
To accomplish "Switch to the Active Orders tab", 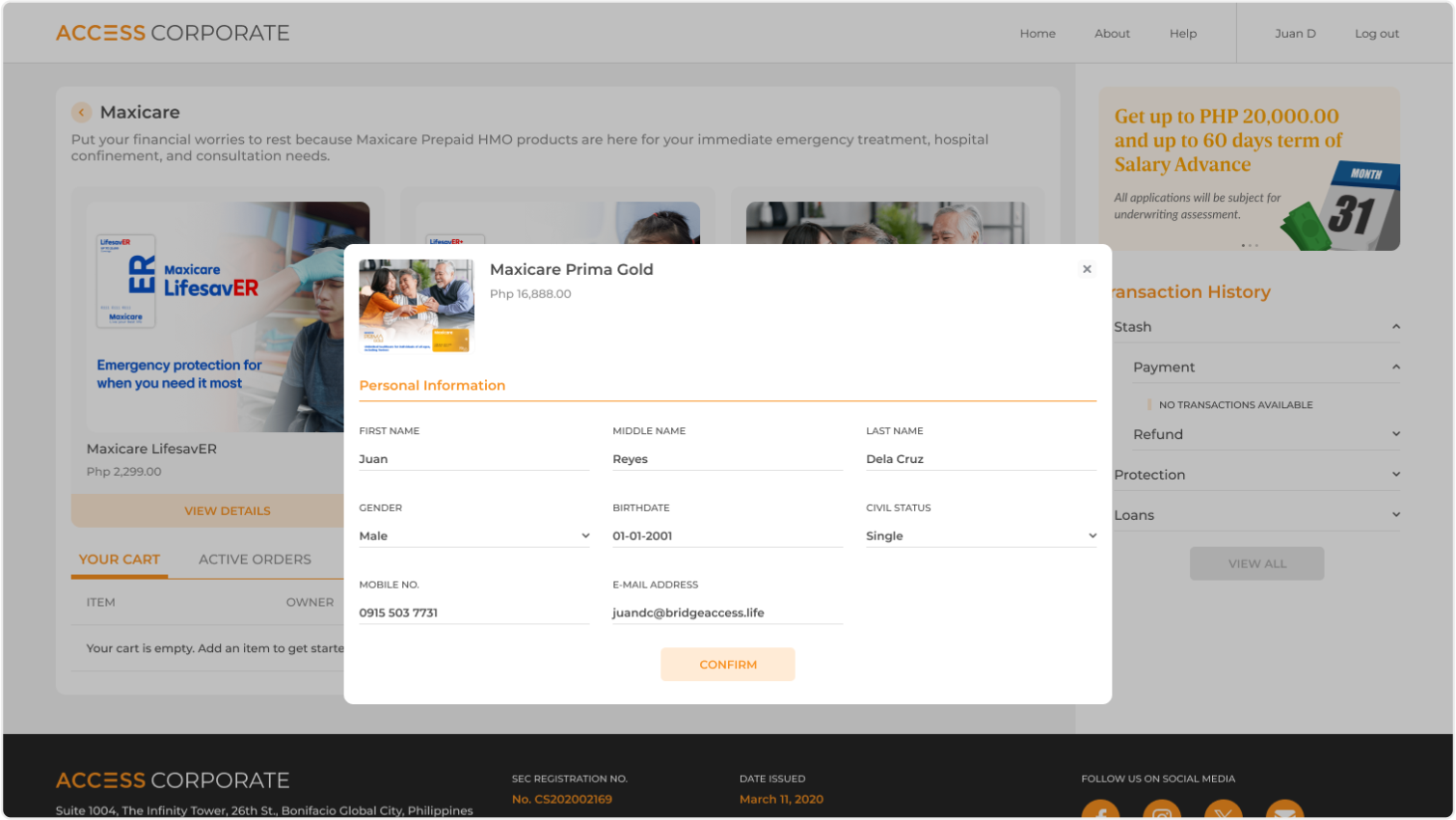I will [x=255, y=560].
